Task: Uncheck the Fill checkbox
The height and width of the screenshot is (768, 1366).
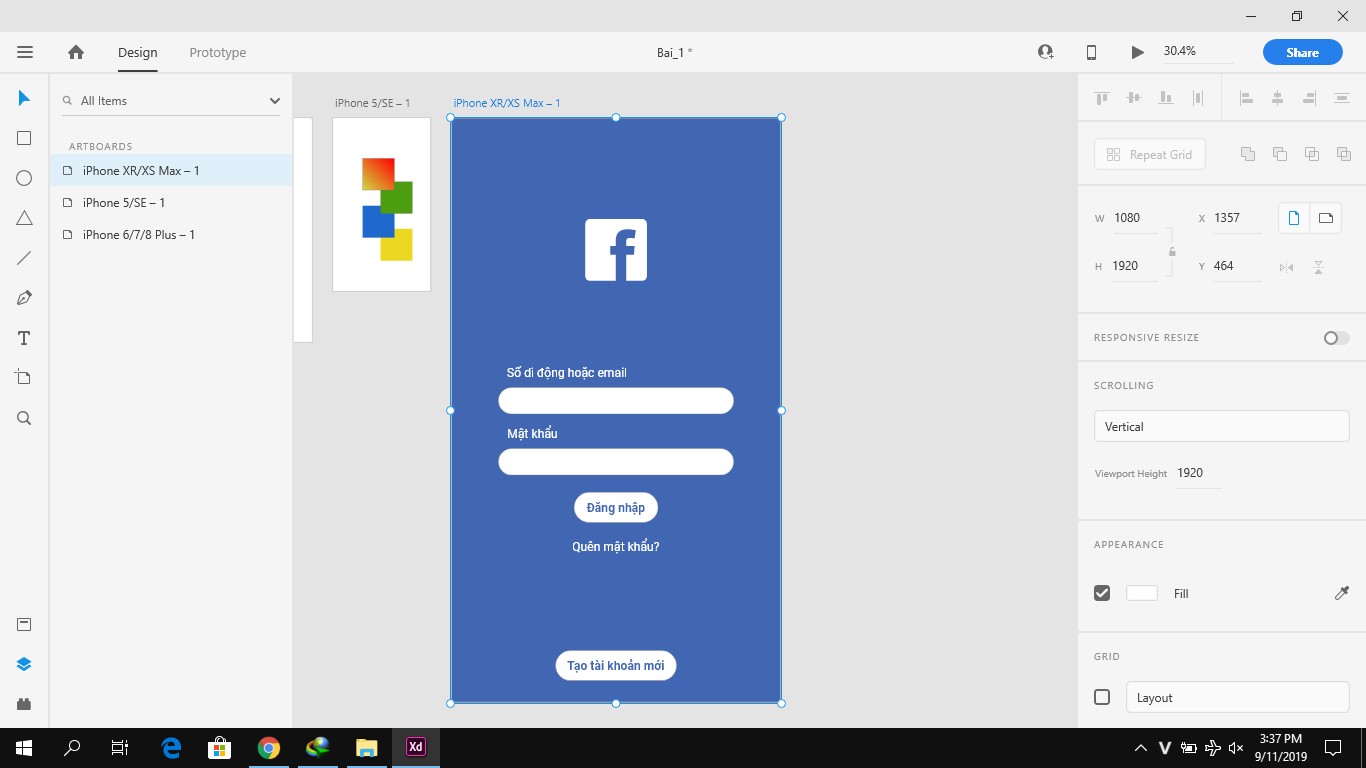Action: (1102, 593)
